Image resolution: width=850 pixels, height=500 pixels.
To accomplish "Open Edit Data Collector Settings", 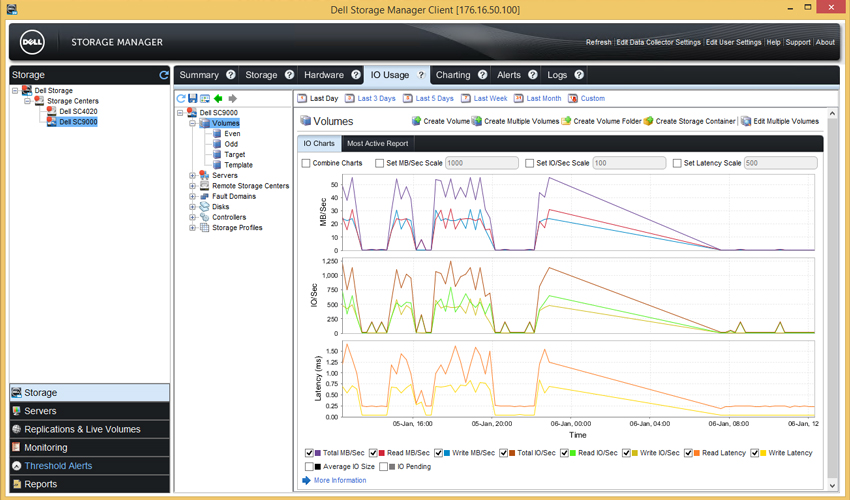I will (658, 42).
